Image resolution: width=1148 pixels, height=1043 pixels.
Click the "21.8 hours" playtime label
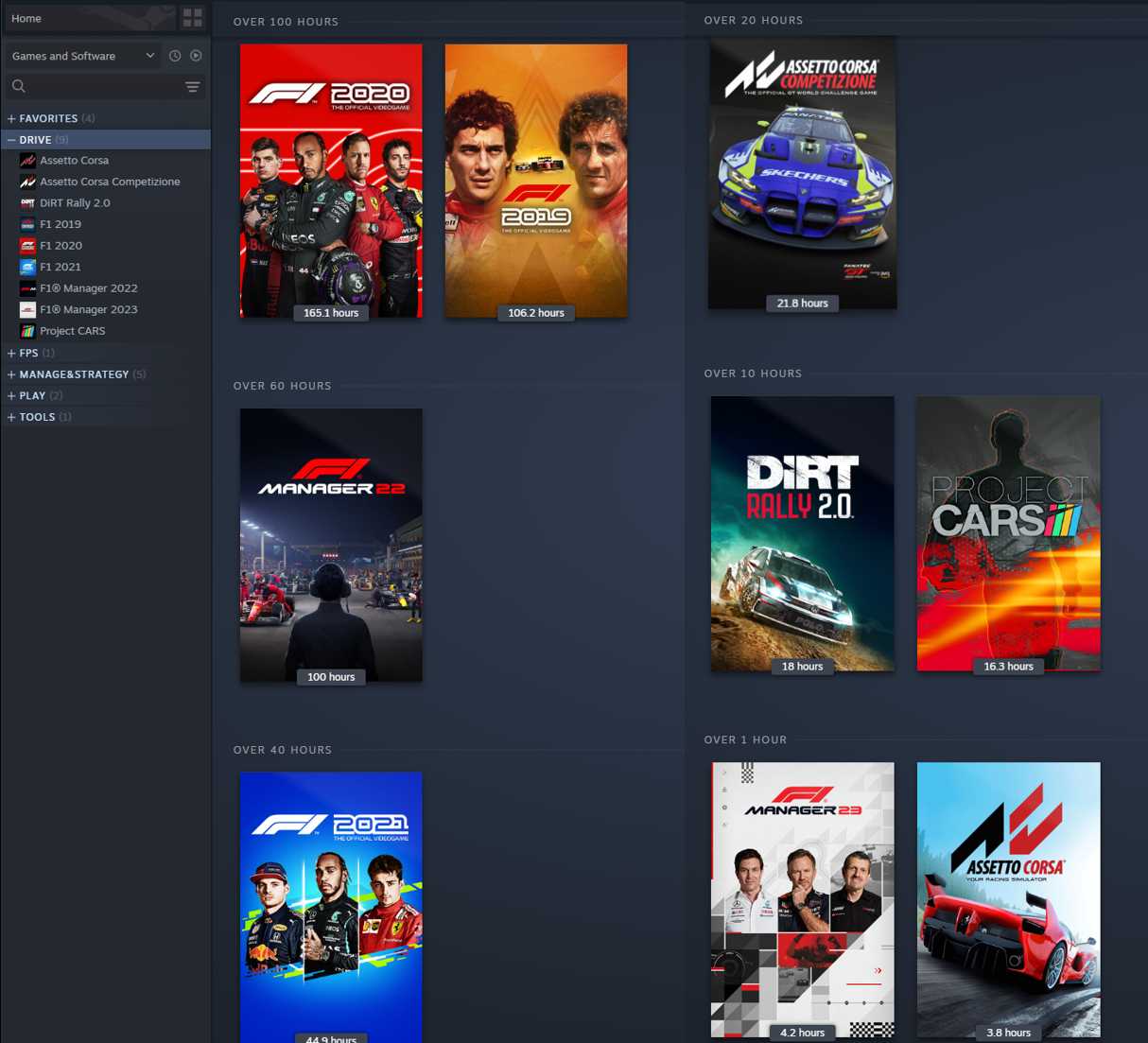pos(803,304)
